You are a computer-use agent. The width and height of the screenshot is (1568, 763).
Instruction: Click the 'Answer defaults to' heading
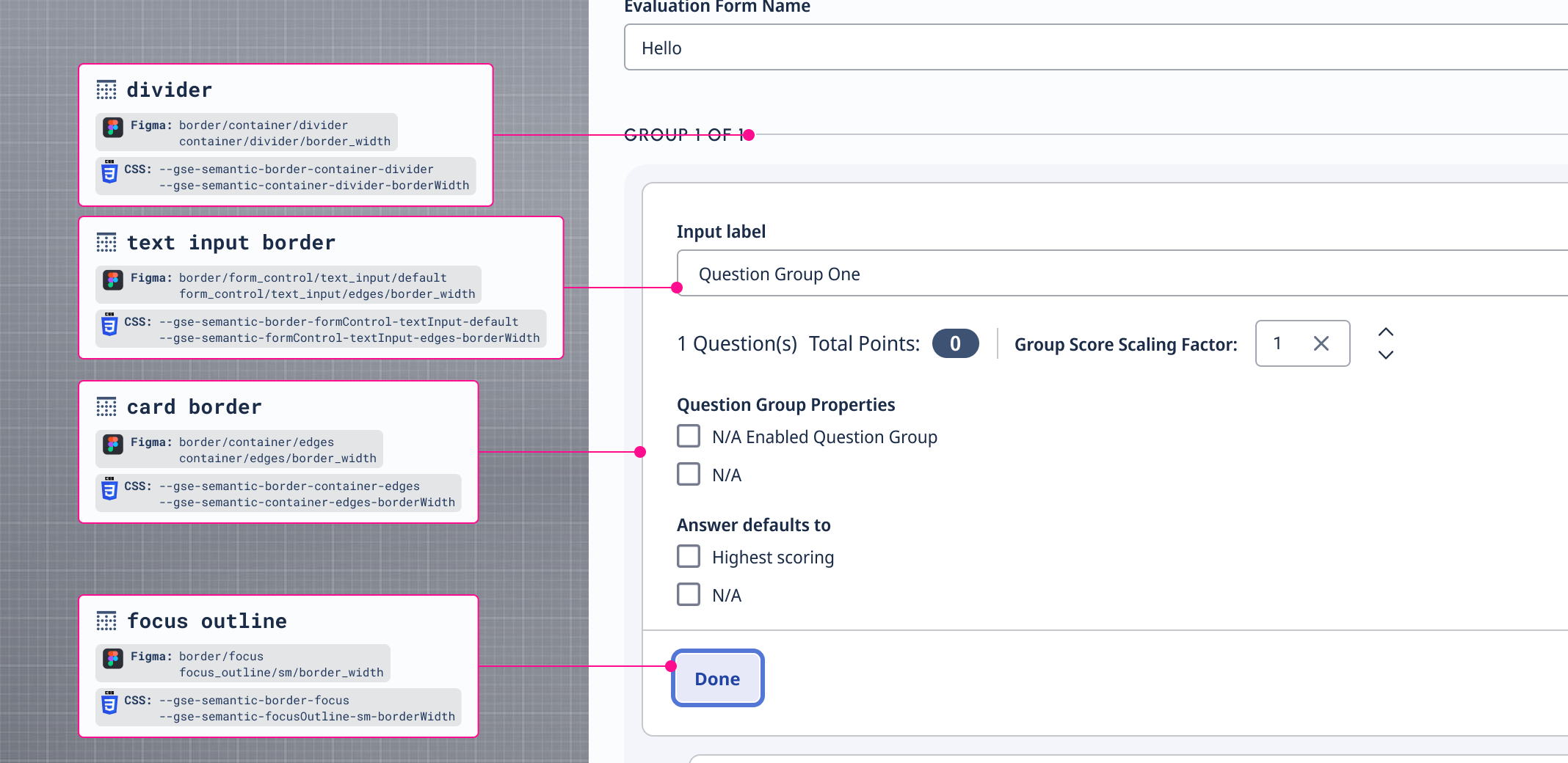[754, 525]
